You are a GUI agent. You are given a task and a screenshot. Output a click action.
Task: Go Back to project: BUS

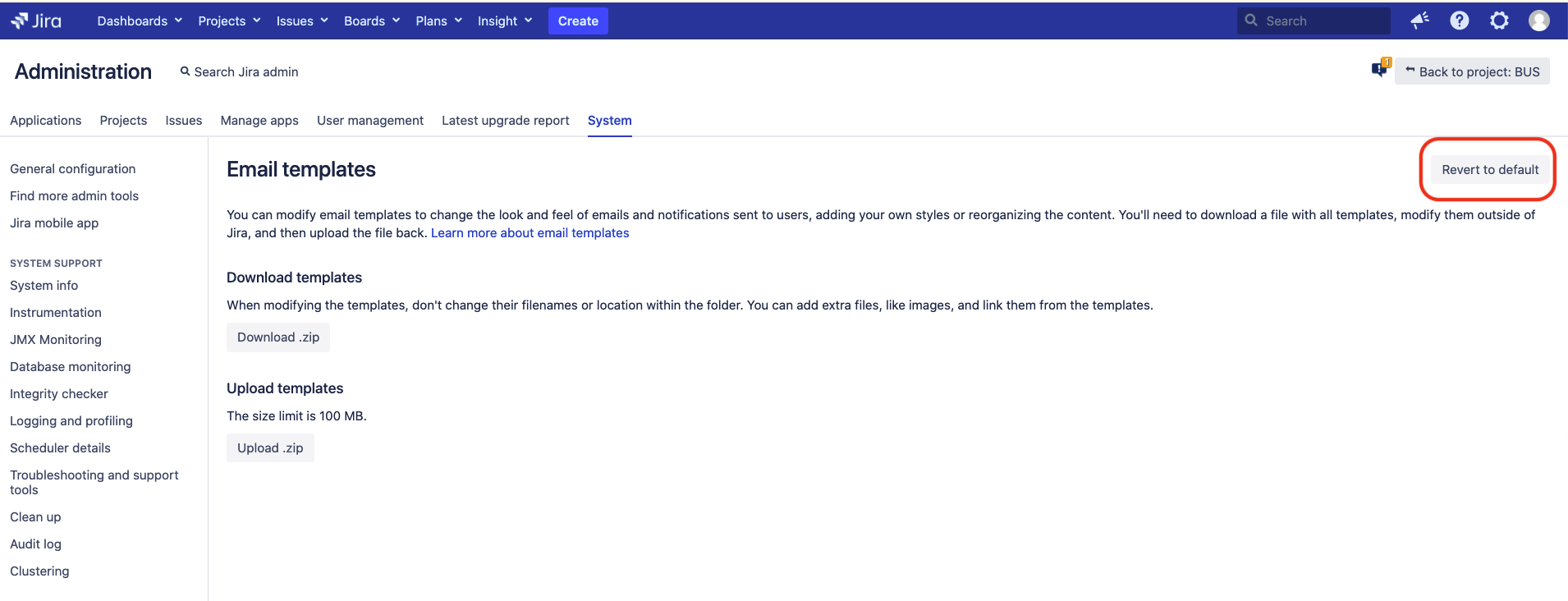click(x=1472, y=71)
